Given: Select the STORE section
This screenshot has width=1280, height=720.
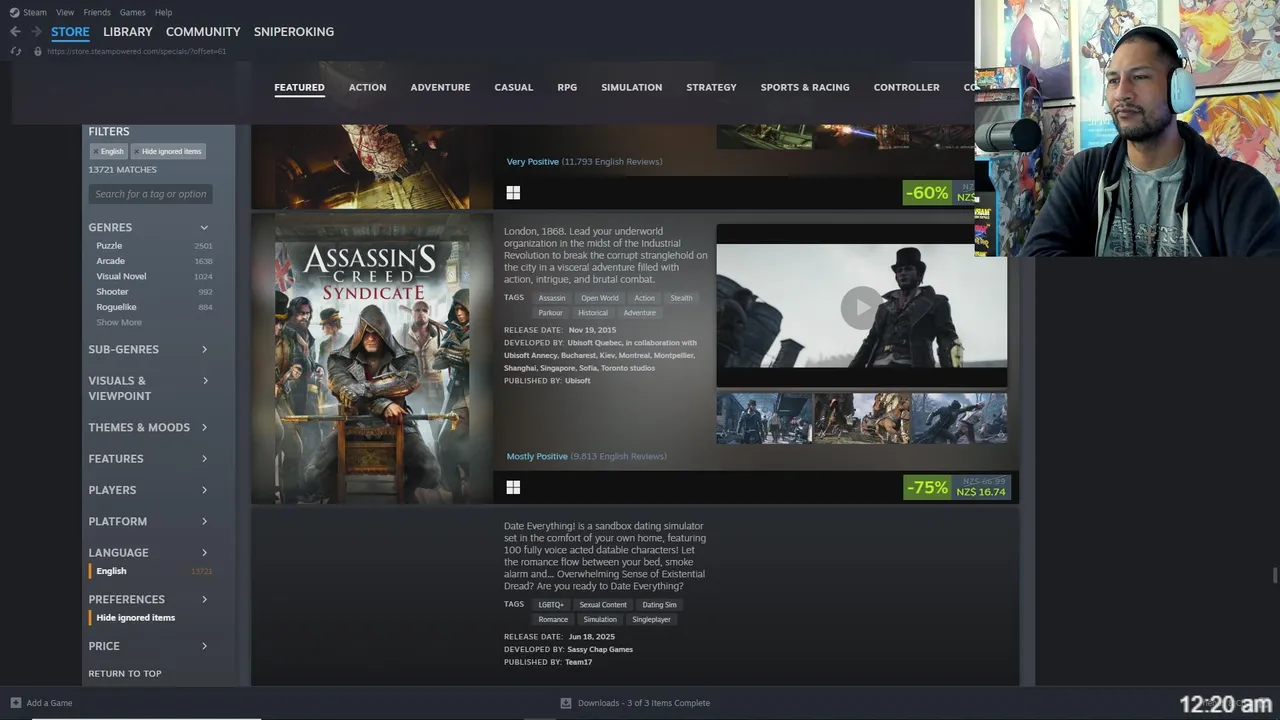Looking at the screenshot, I should pyautogui.click(x=70, y=32).
